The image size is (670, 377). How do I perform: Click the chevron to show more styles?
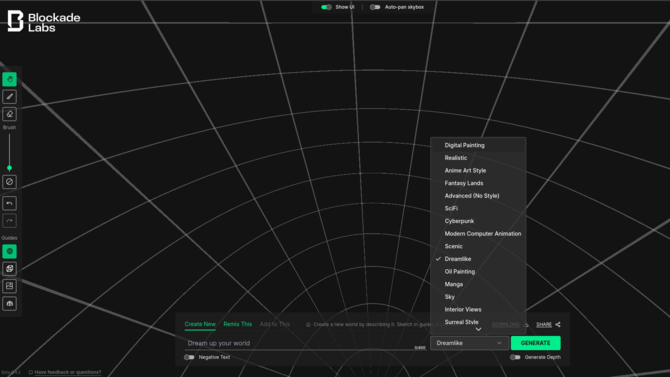click(x=478, y=329)
